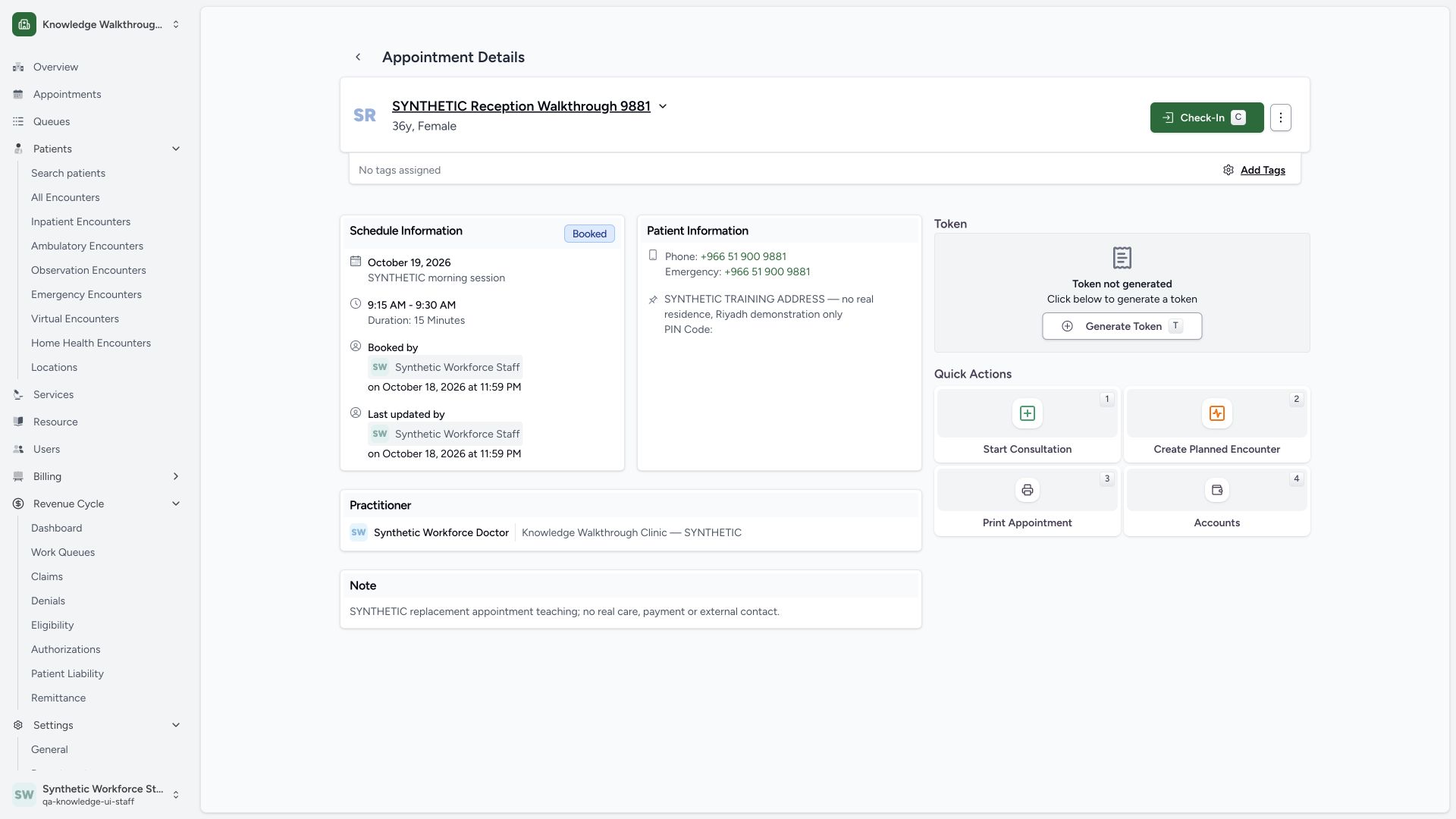Click the patient phone number link

[743, 256]
